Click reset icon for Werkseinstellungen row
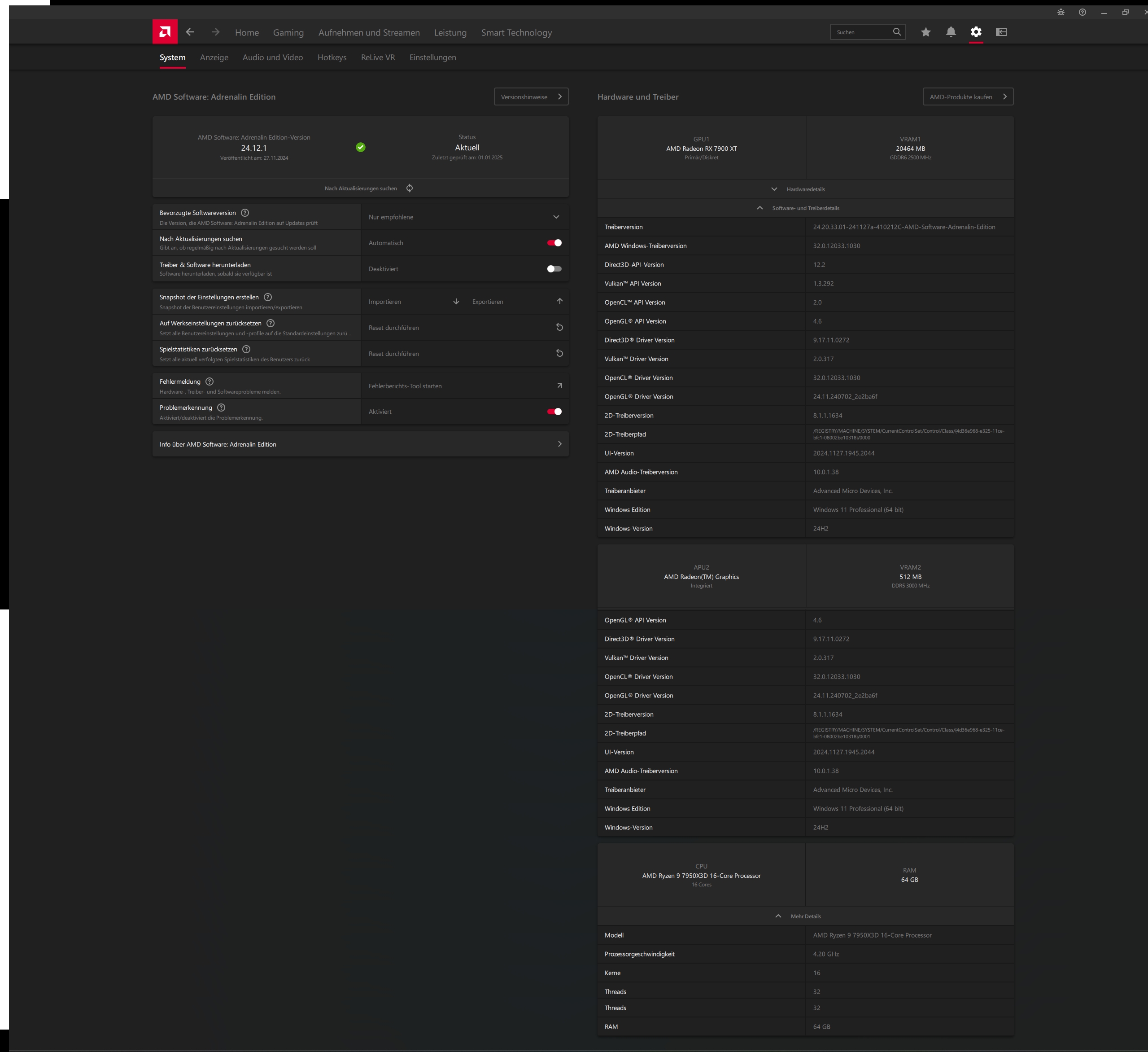1148x1052 pixels. point(559,327)
